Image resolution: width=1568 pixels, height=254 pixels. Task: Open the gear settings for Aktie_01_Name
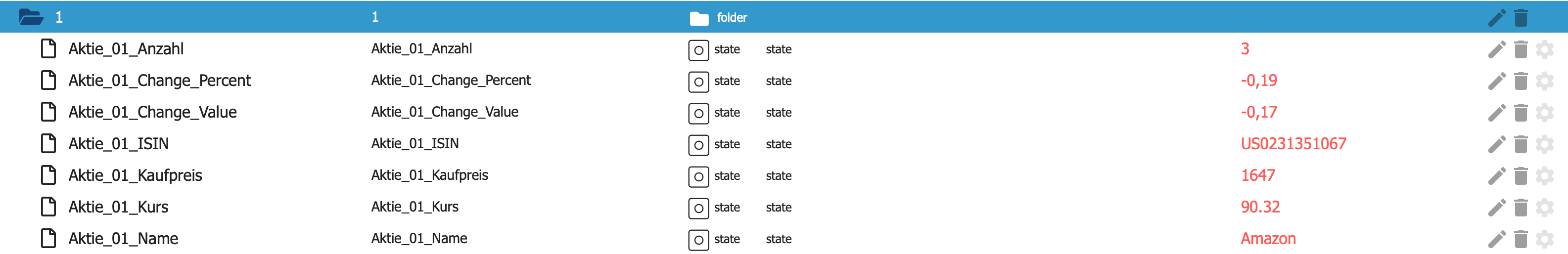(1545, 239)
